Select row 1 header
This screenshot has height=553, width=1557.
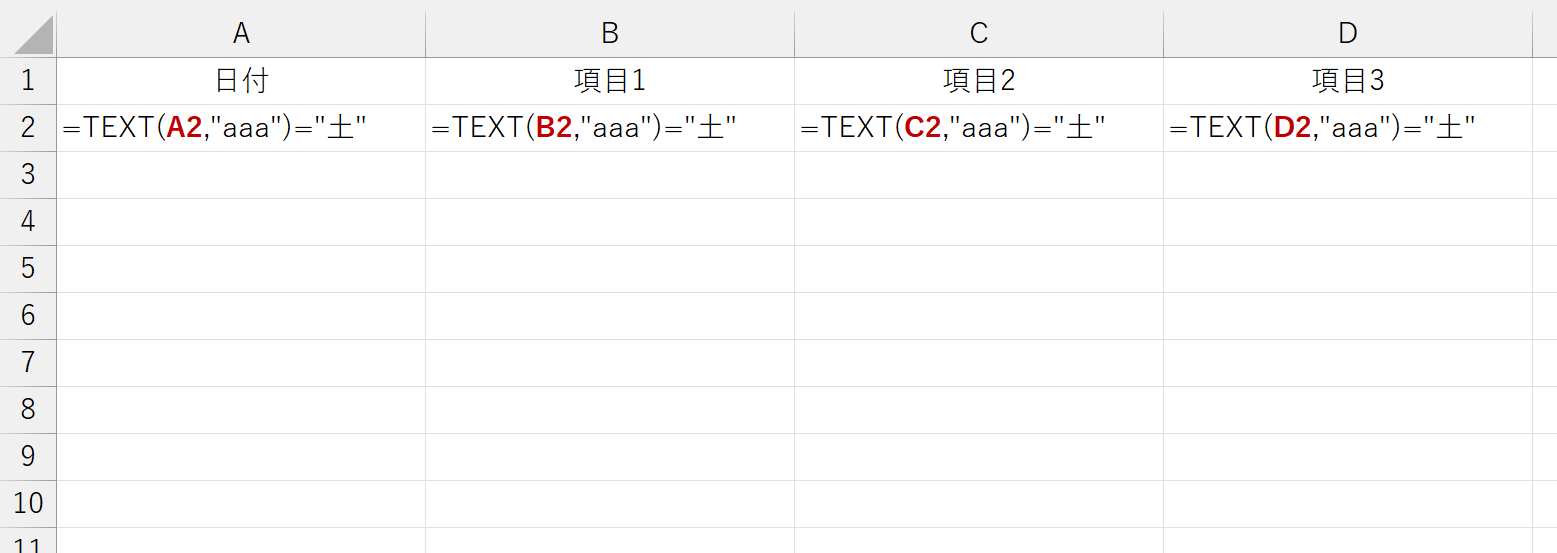[x=28, y=81]
